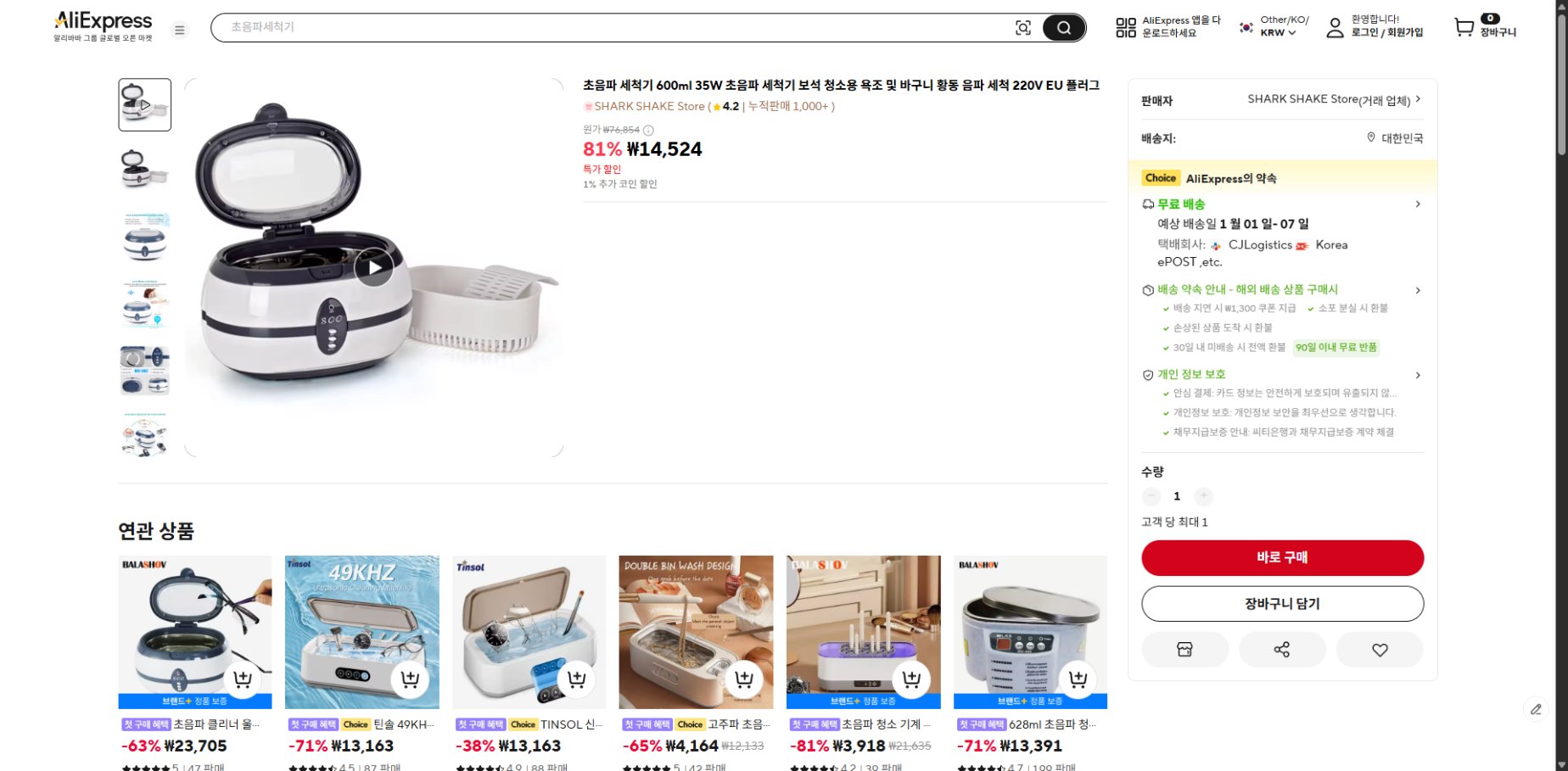This screenshot has height=771, width=1568.
Task: Click the image search camera icon
Action: pos(1023,28)
